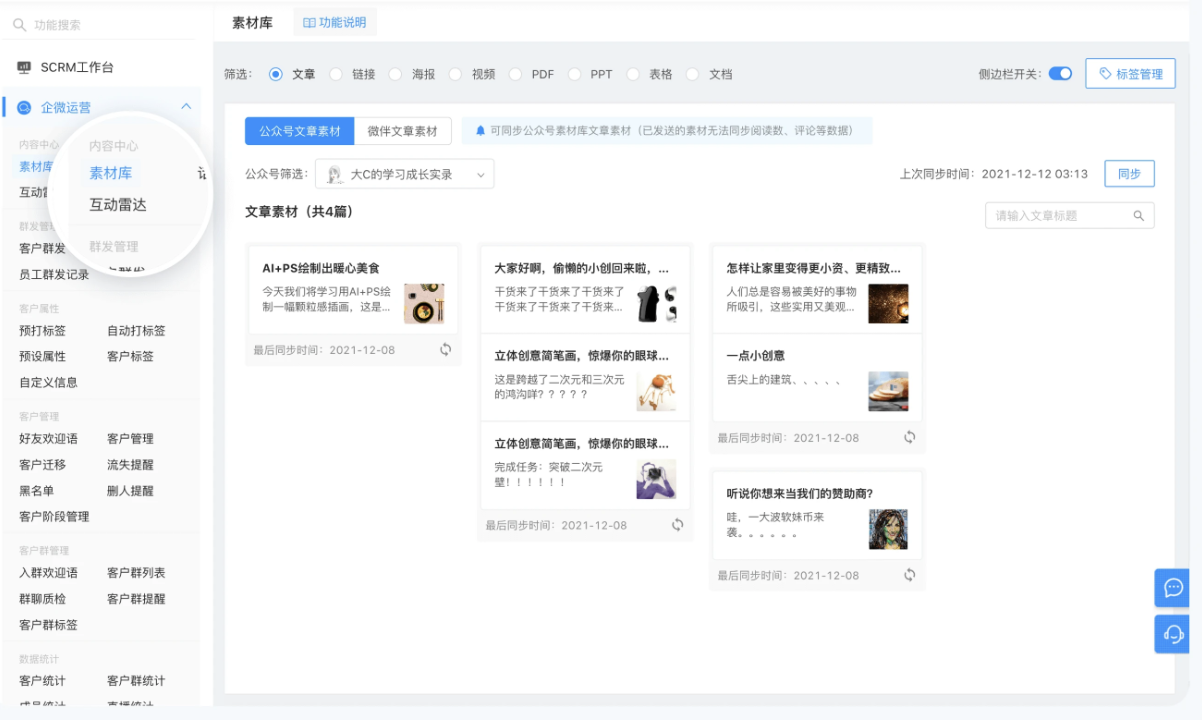Select the 视频 filter radio button
The image size is (1202, 720).
(456, 74)
